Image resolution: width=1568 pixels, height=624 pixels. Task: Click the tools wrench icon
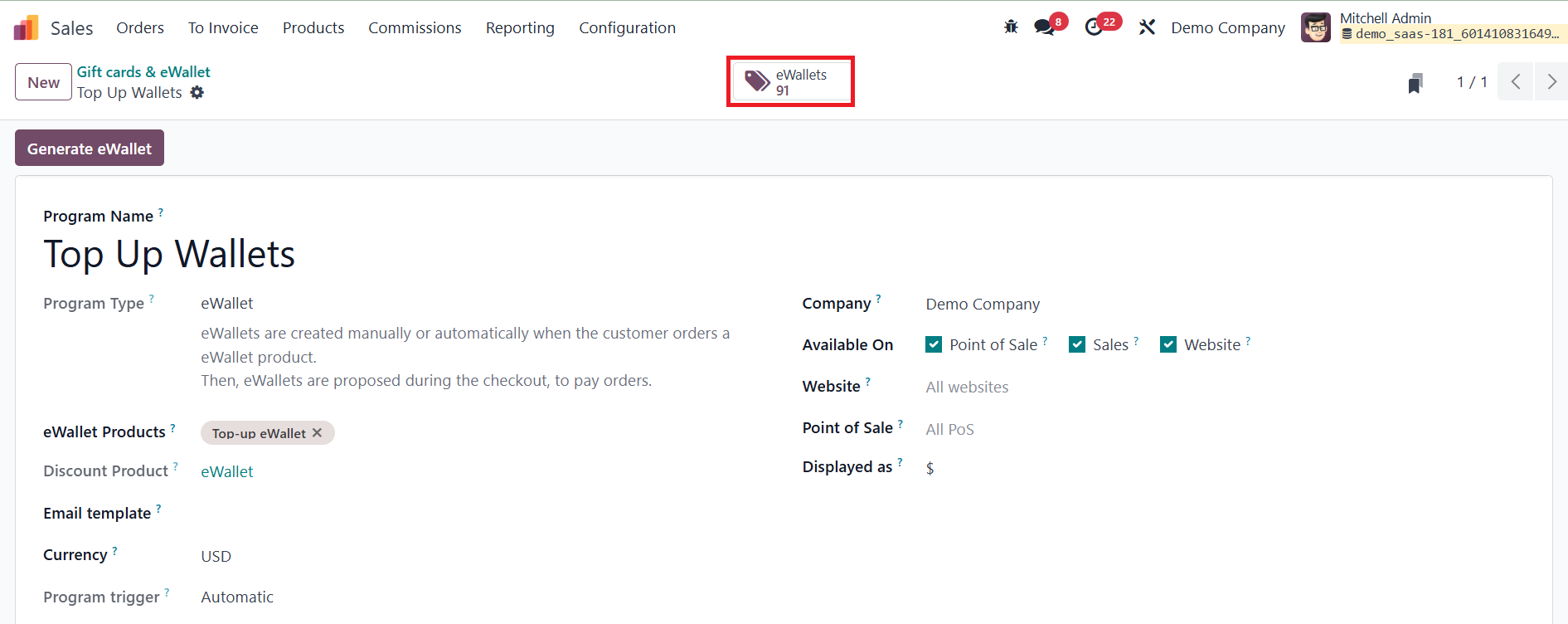[x=1147, y=27]
